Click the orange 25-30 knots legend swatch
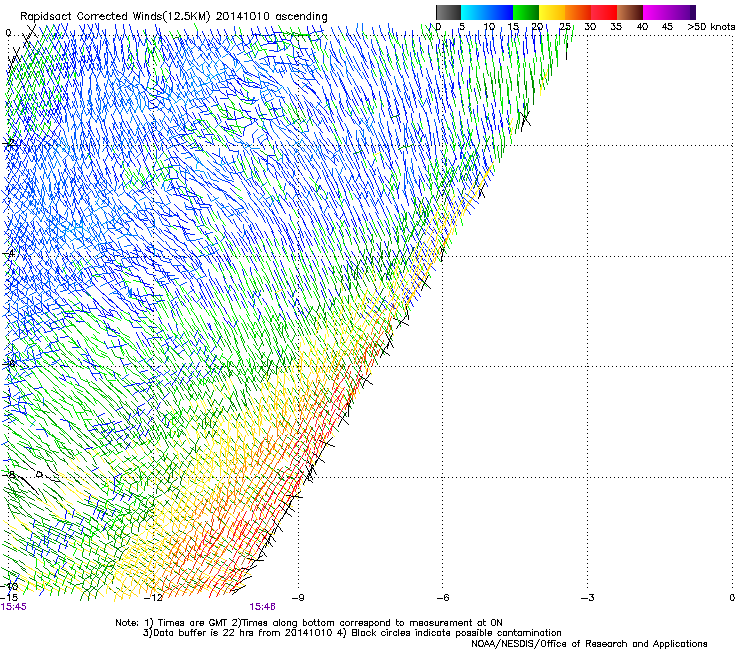The width and height of the screenshot is (740, 650). click(x=578, y=12)
